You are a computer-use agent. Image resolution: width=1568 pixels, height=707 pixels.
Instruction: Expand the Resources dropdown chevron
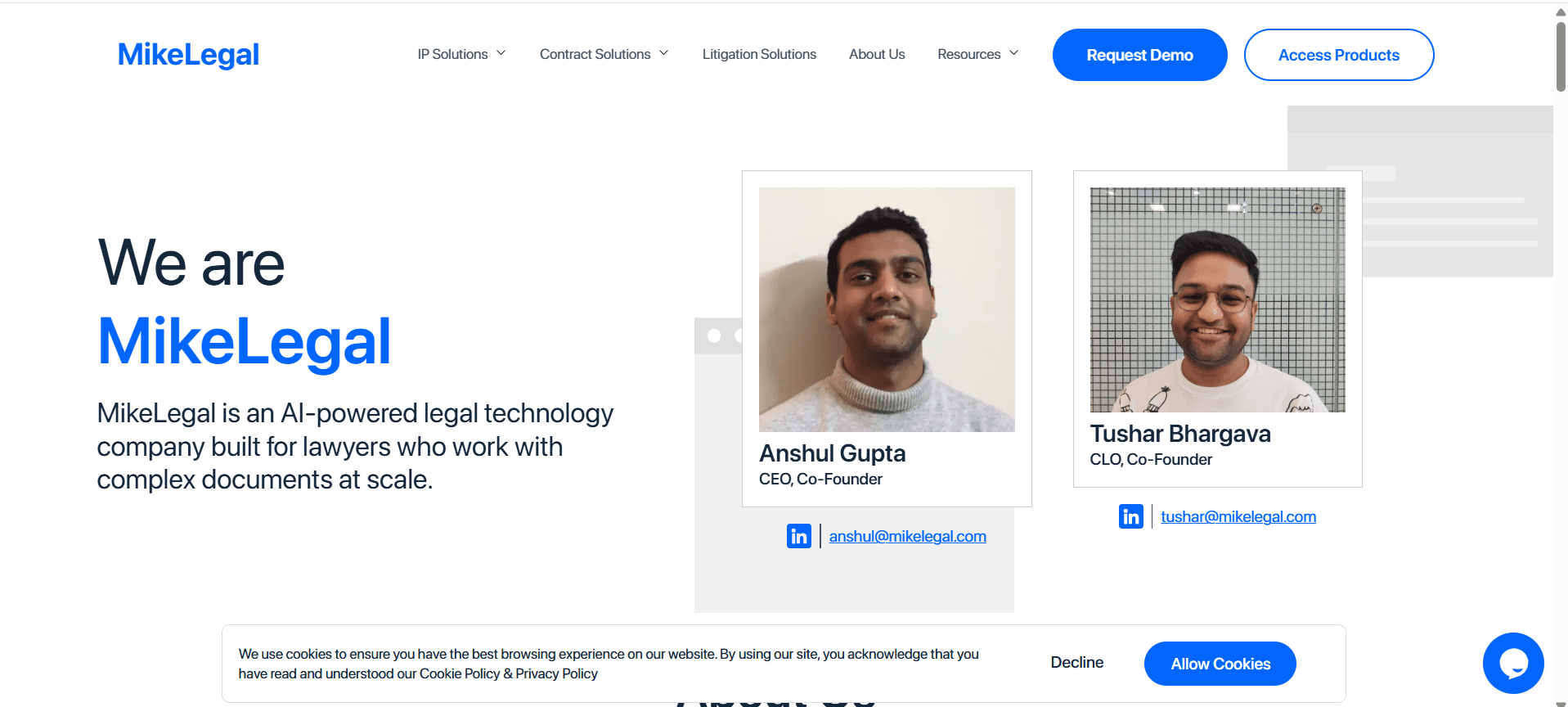[1014, 53]
